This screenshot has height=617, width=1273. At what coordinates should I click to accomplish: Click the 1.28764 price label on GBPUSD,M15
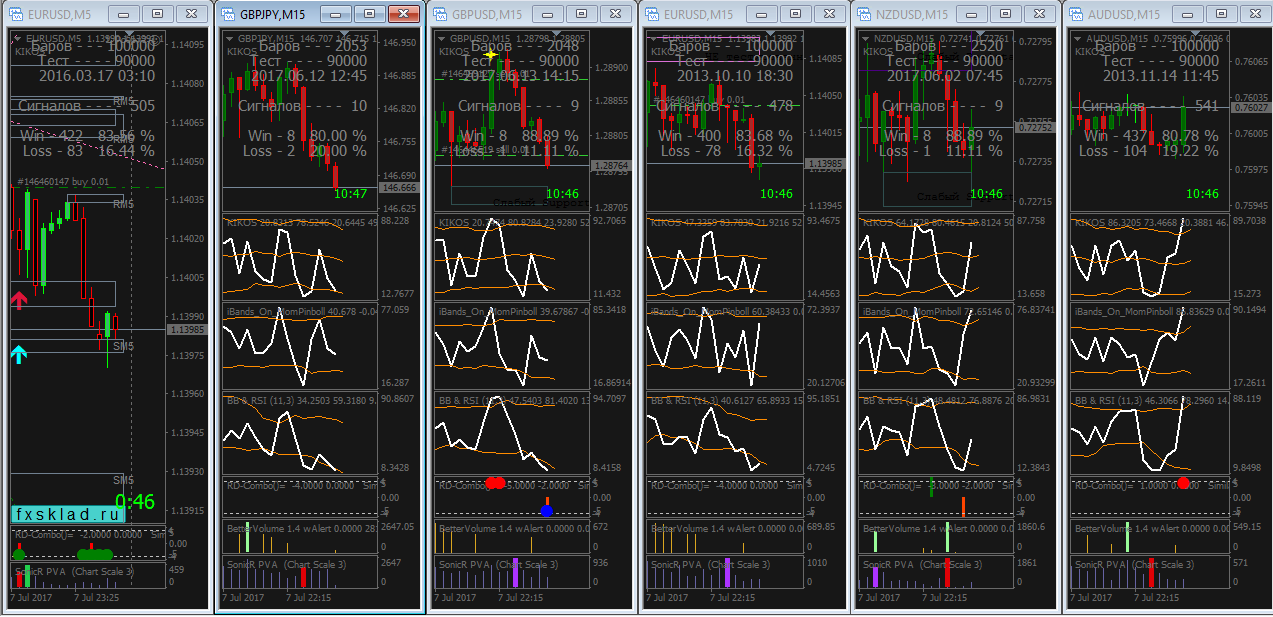tap(610, 165)
